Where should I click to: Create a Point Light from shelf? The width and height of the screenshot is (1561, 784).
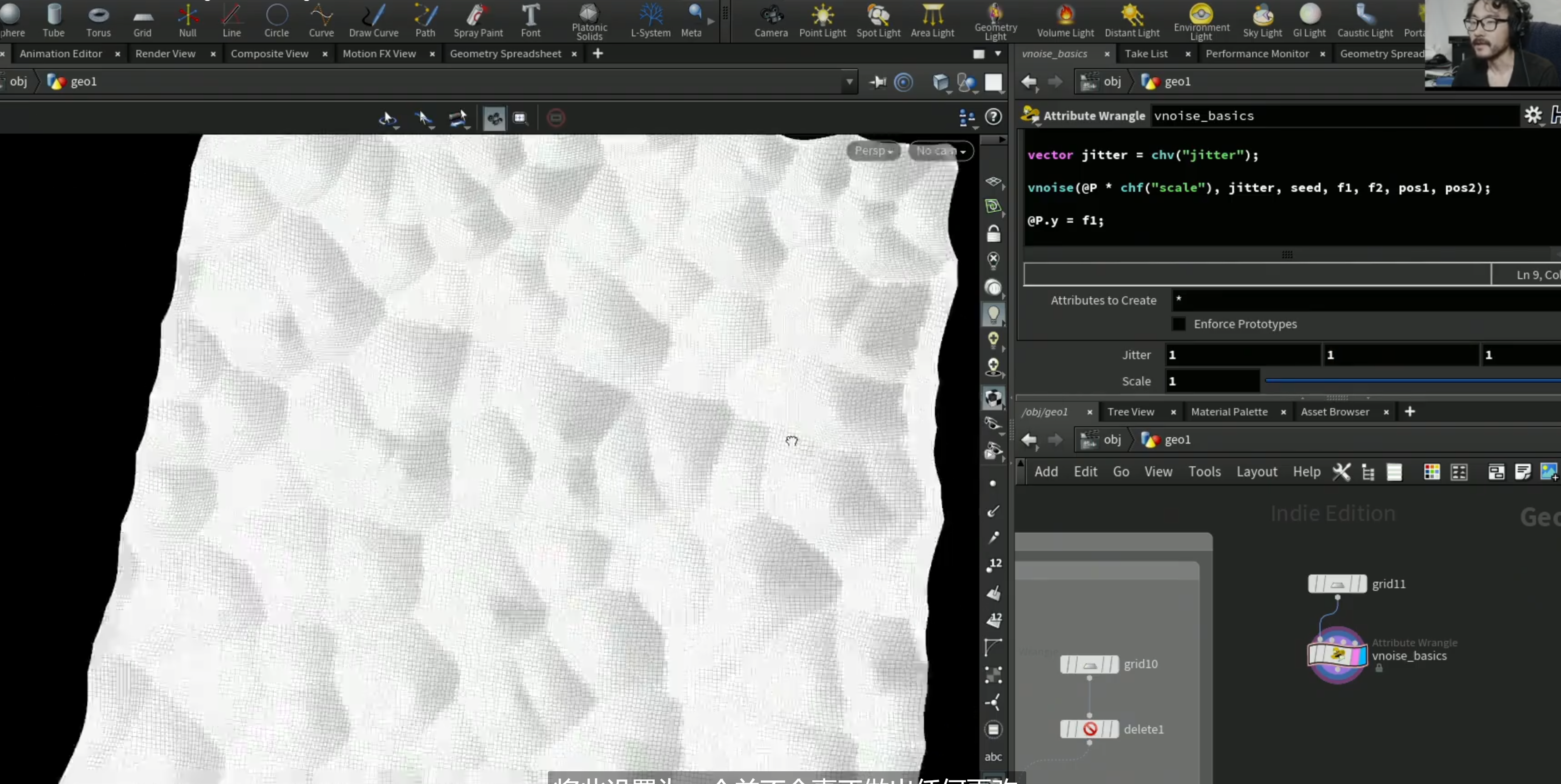tap(822, 21)
